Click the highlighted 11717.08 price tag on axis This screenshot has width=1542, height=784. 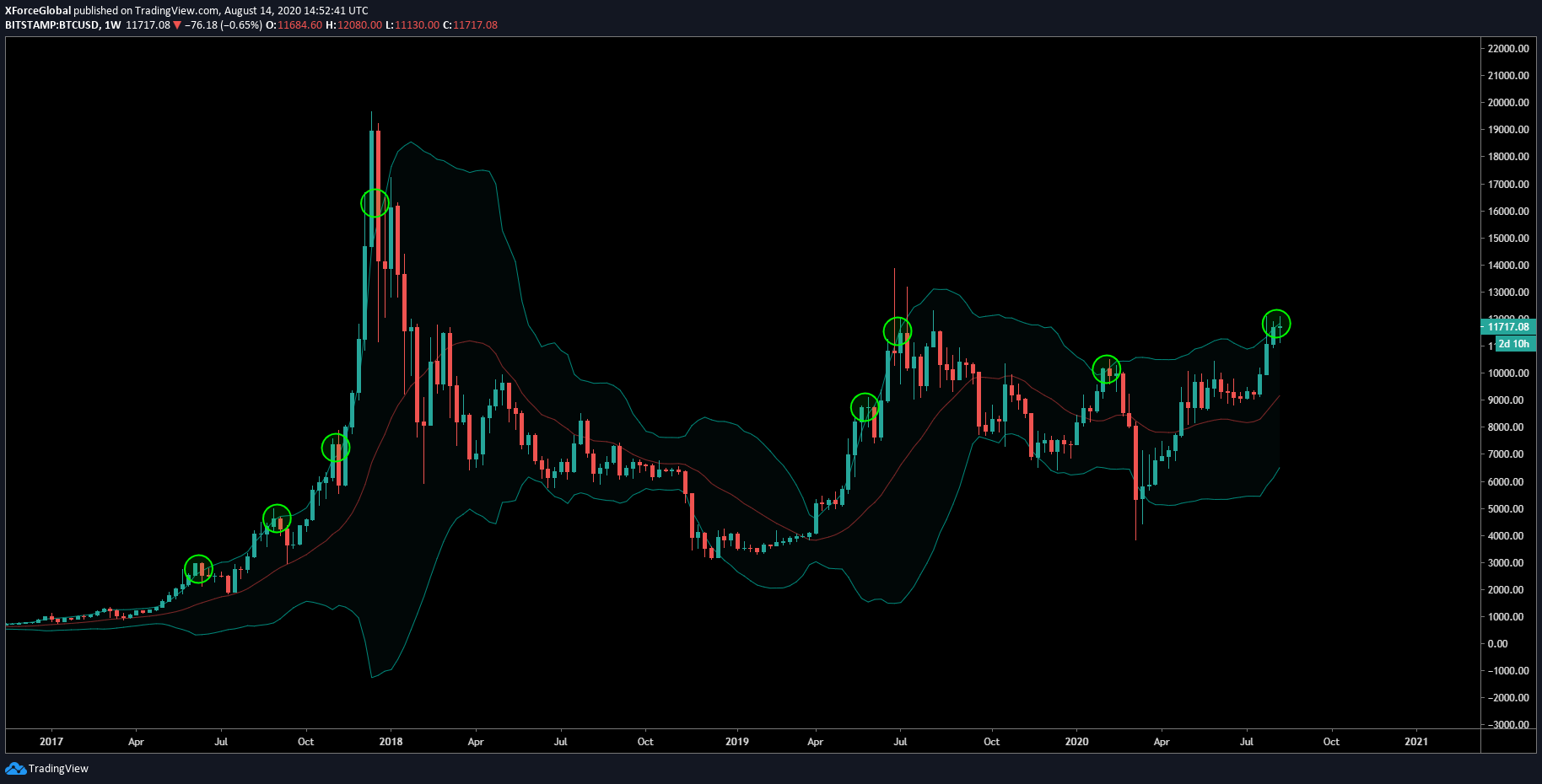1508,326
